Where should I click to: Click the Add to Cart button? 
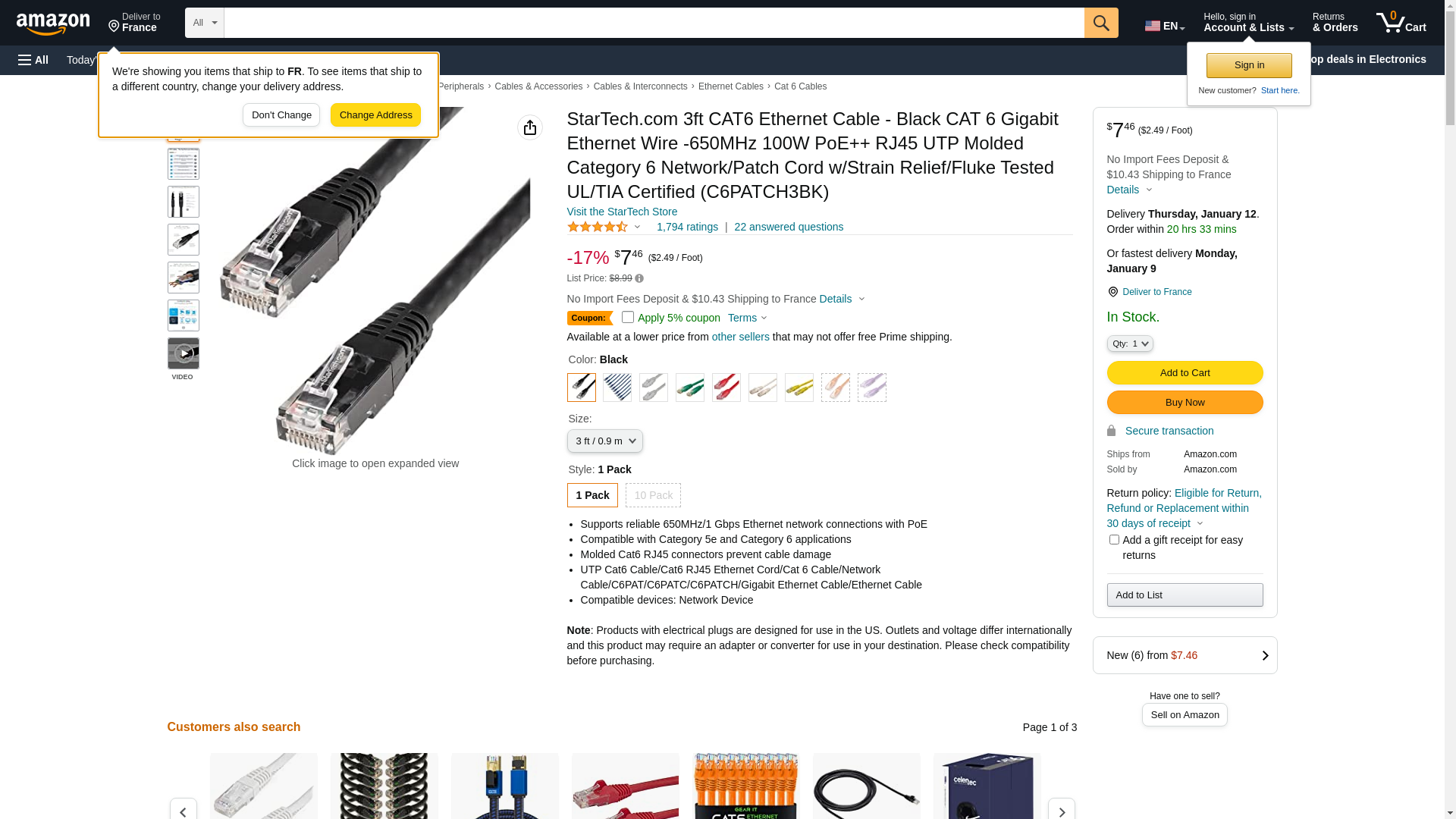click(x=1185, y=372)
